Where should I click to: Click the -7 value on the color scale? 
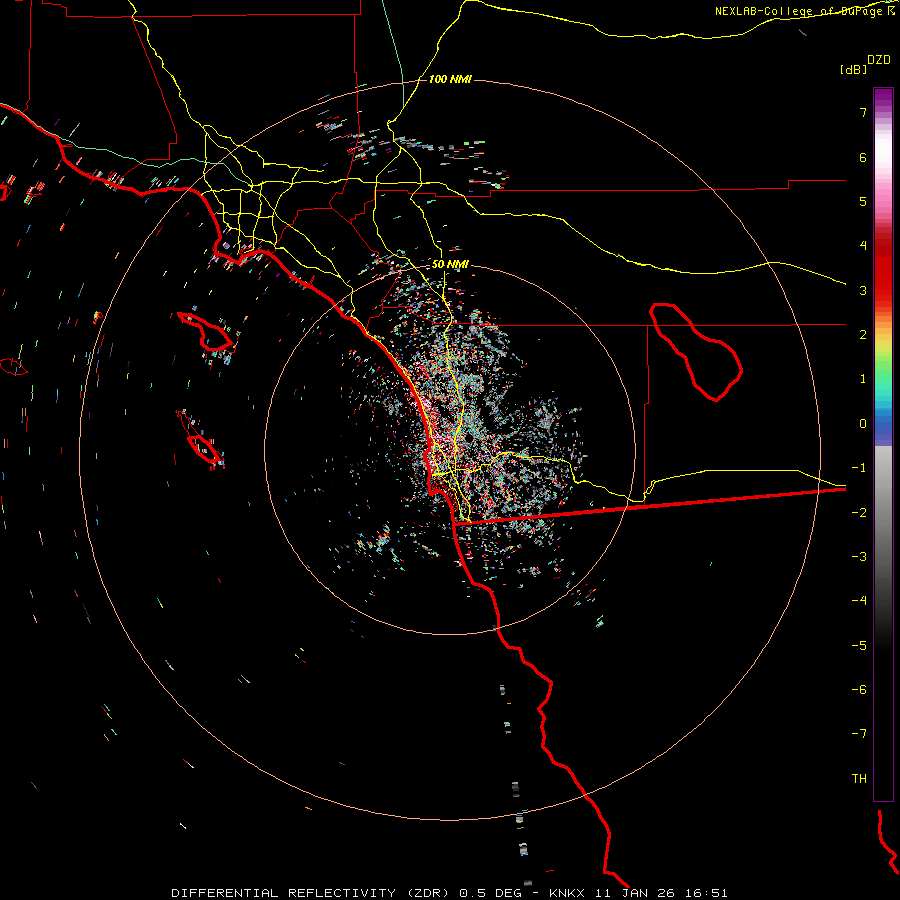[x=859, y=734]
